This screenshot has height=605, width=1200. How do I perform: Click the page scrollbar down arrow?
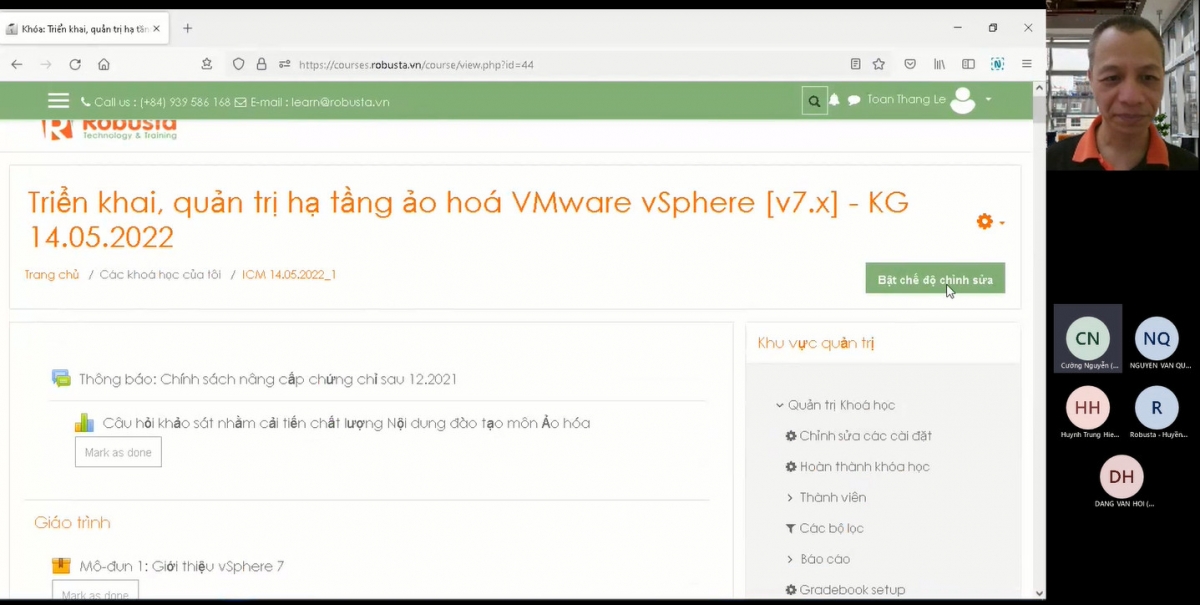1039,593
